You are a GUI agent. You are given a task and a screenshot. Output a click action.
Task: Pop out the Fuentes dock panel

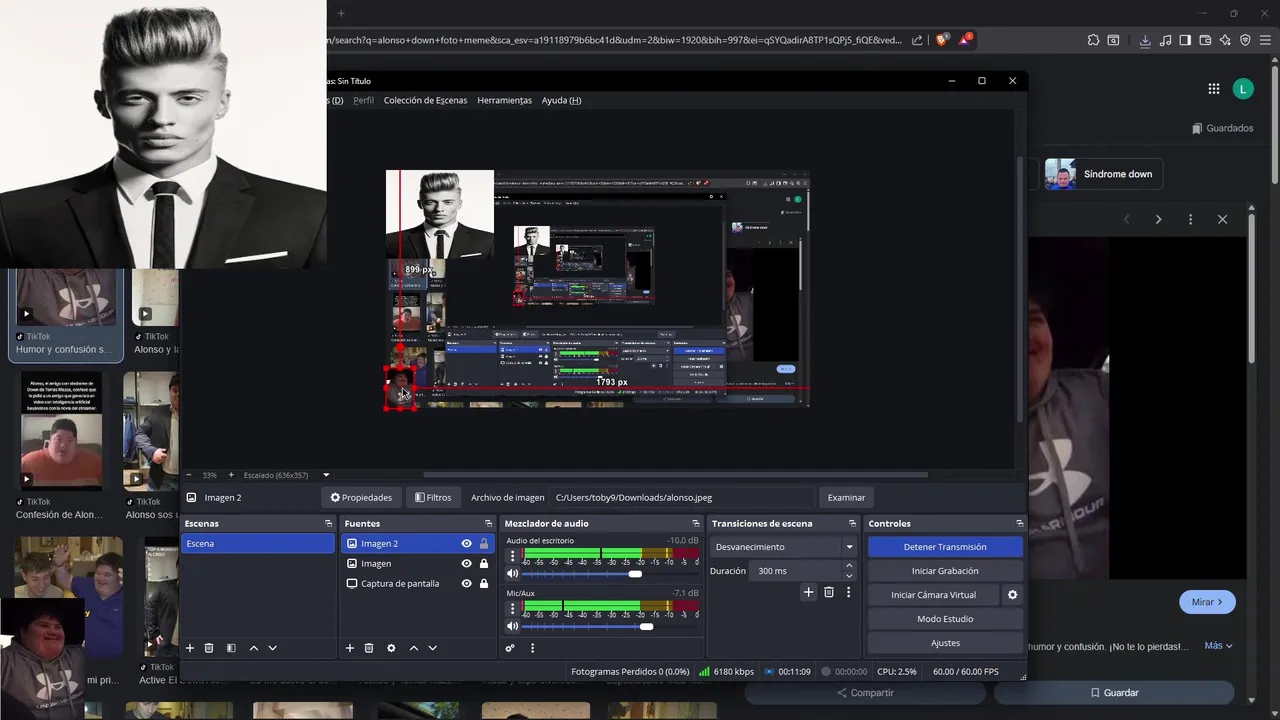coord(488,523)
